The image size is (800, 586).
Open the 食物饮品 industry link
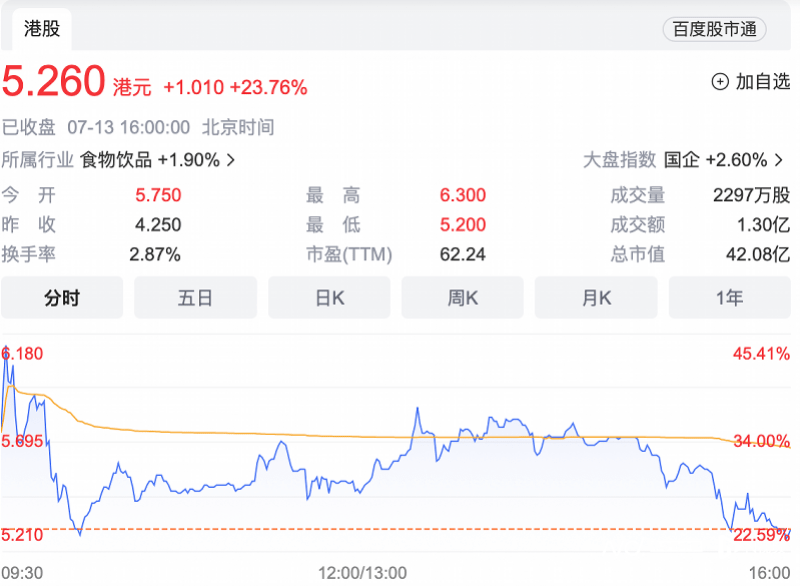coord(116,160)
